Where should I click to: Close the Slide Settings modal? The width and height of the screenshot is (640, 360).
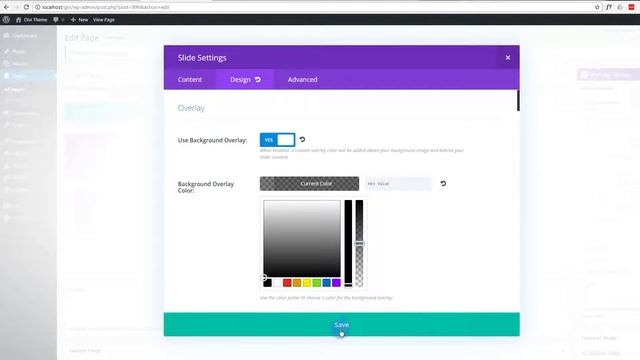pyautogui.click(x=508, y=58)
